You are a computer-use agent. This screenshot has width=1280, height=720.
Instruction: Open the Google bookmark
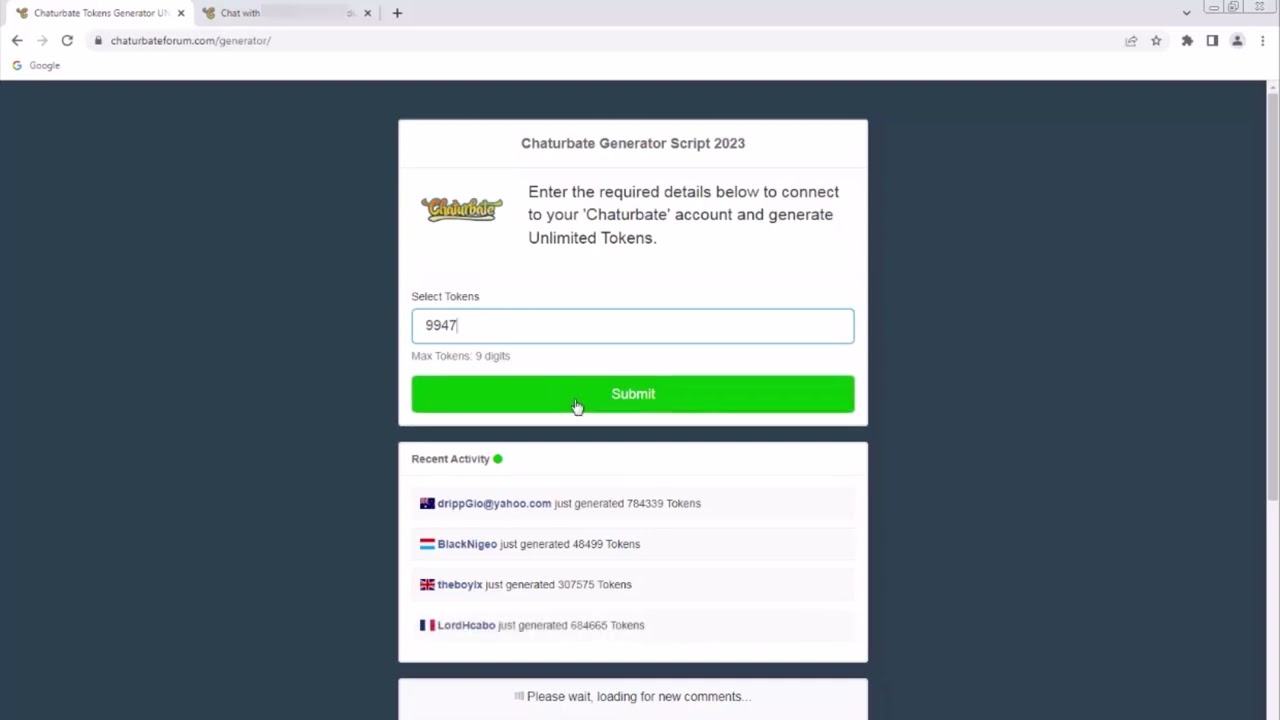coord(36,65)
